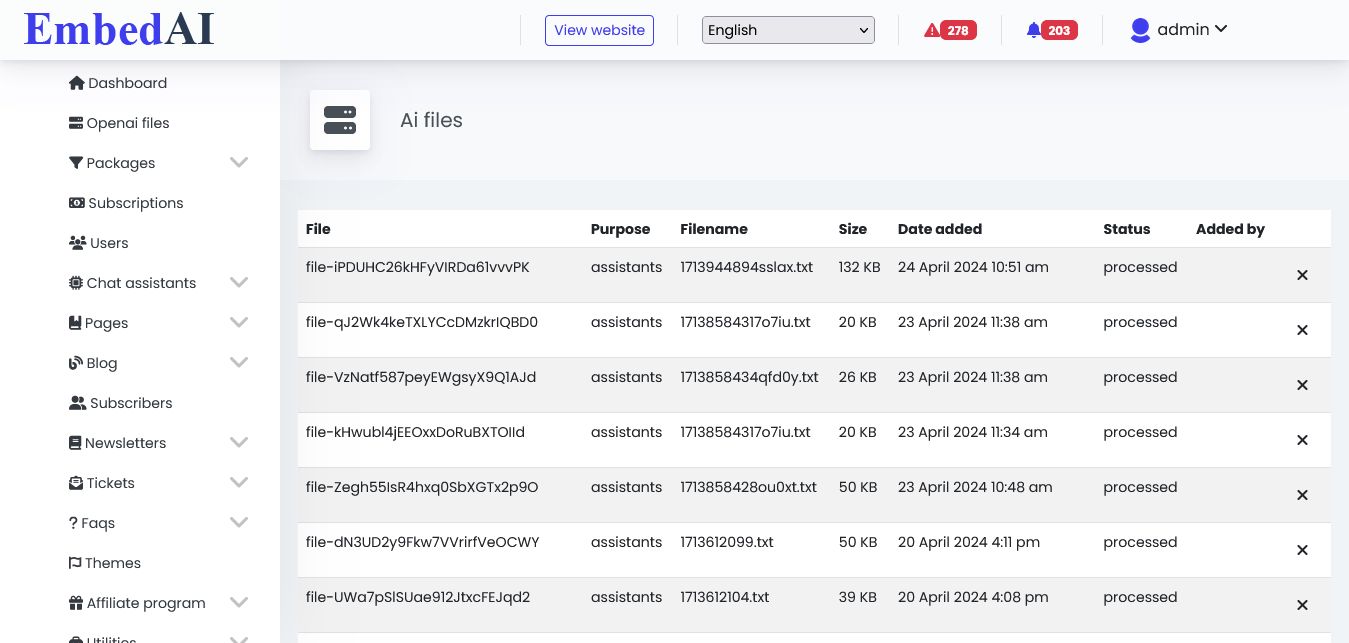Click the EmbedAI logo
This screenshot has height=643, width=1349.
point(119,29)
